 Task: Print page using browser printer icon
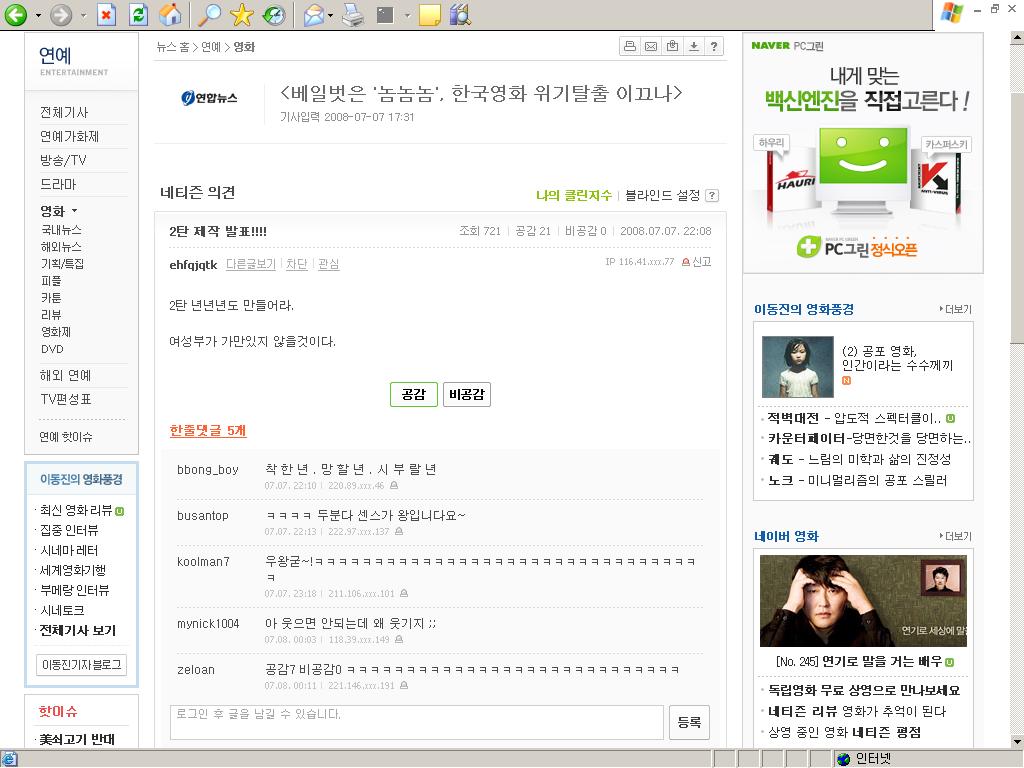353,14
